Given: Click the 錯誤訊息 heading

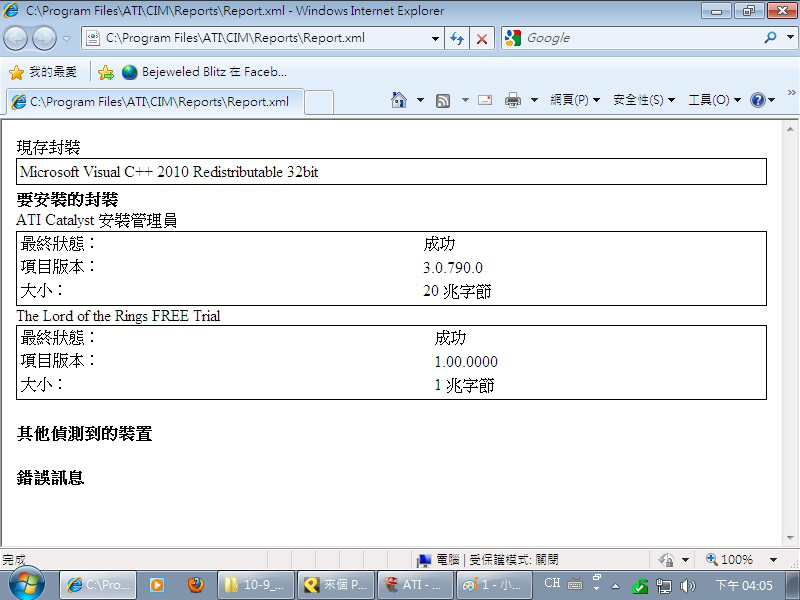Looking at the screenshot, I should point(50,478).
